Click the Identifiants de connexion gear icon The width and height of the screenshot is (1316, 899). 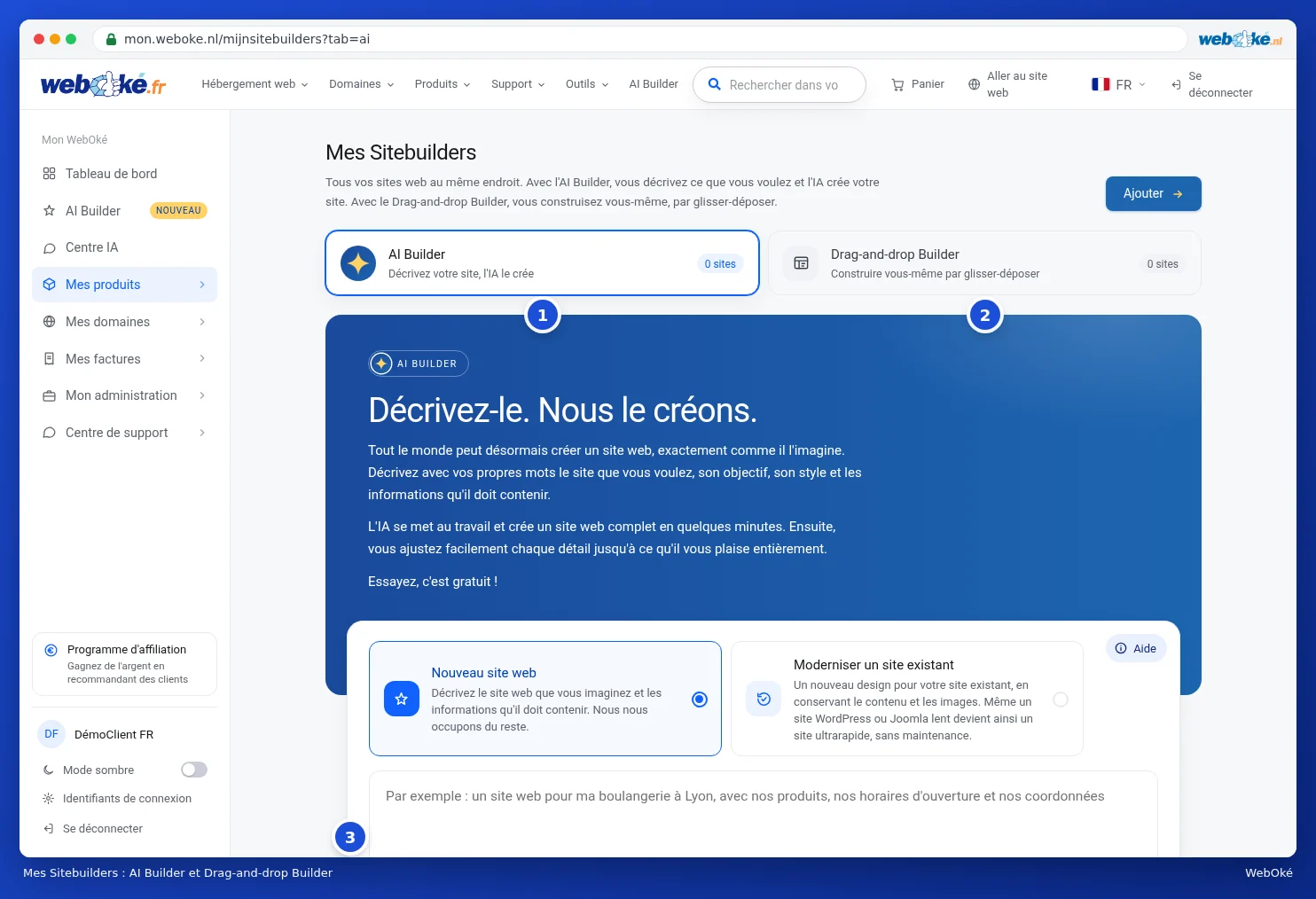pos(48,799)
